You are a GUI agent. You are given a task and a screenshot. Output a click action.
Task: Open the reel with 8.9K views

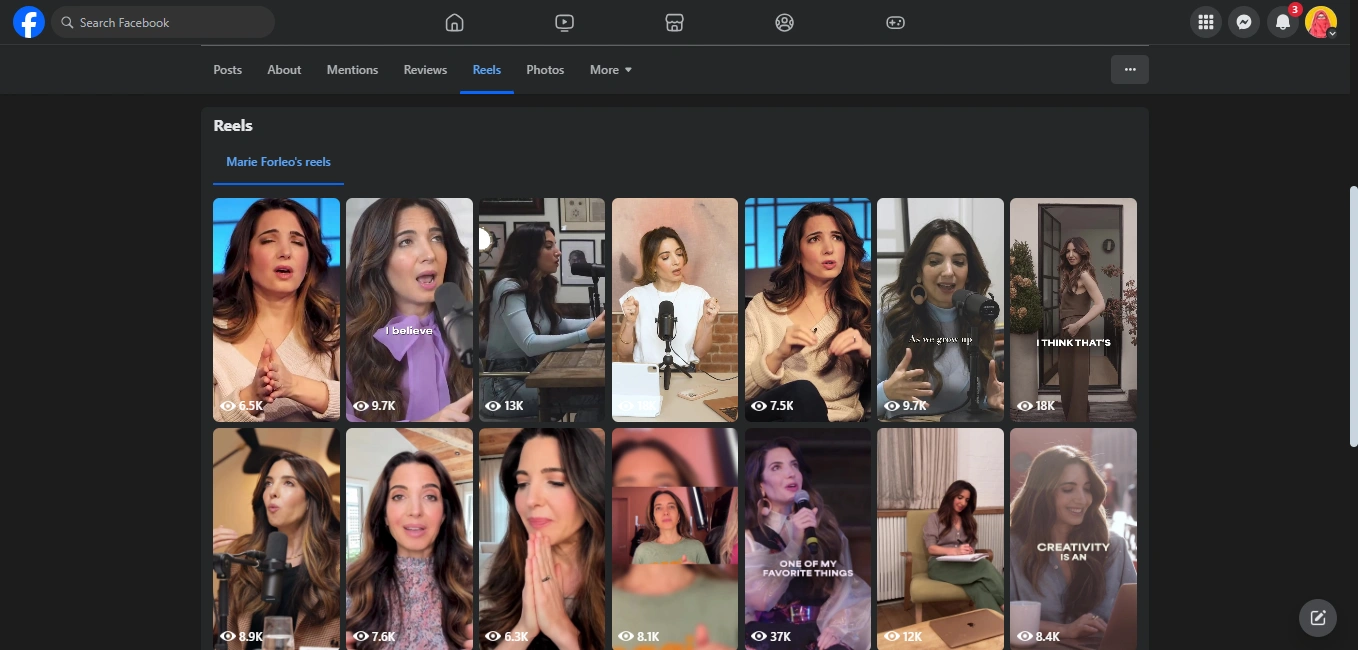tap(276, 539)
